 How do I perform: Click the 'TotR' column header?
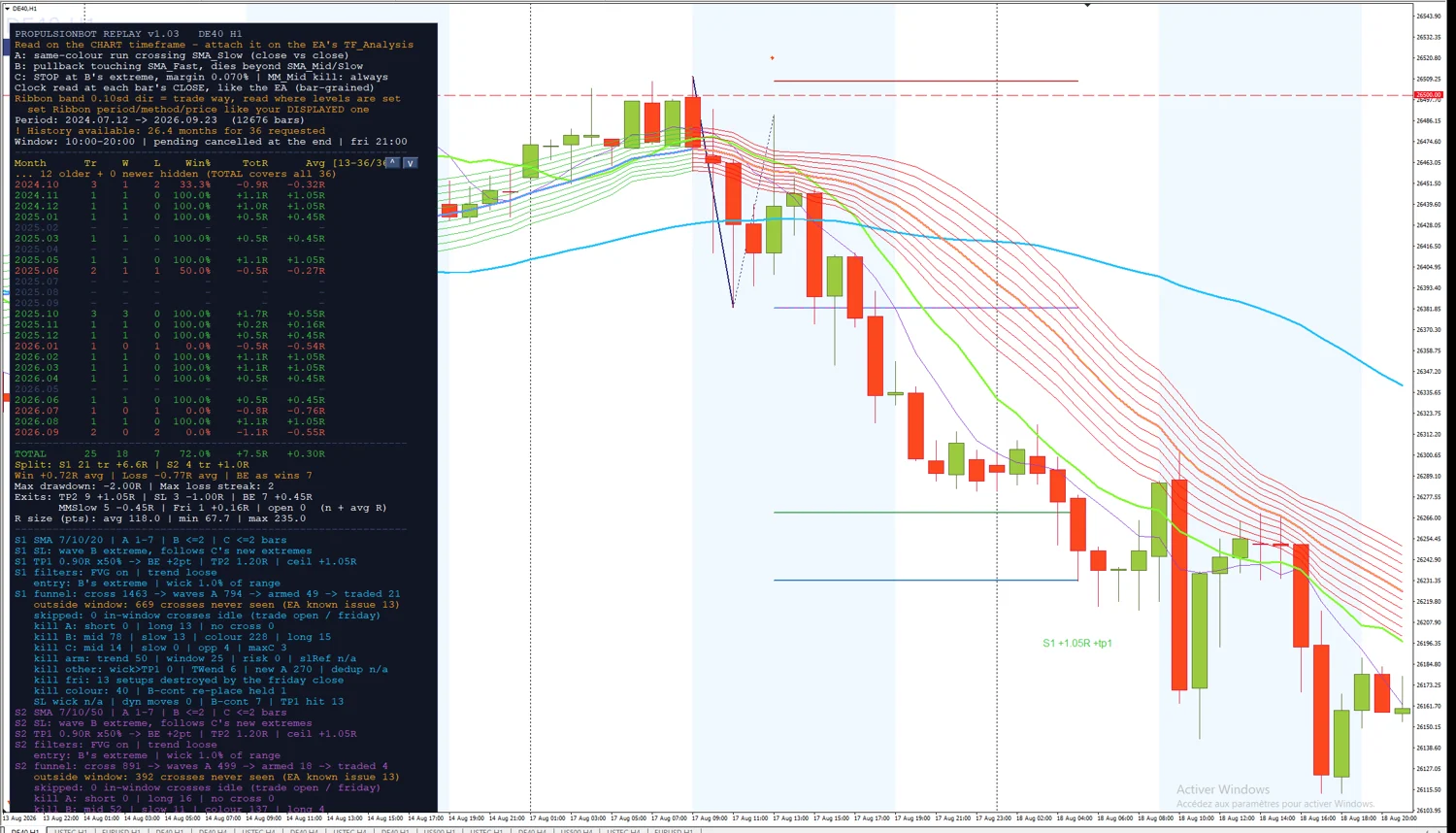coord(255,163)
